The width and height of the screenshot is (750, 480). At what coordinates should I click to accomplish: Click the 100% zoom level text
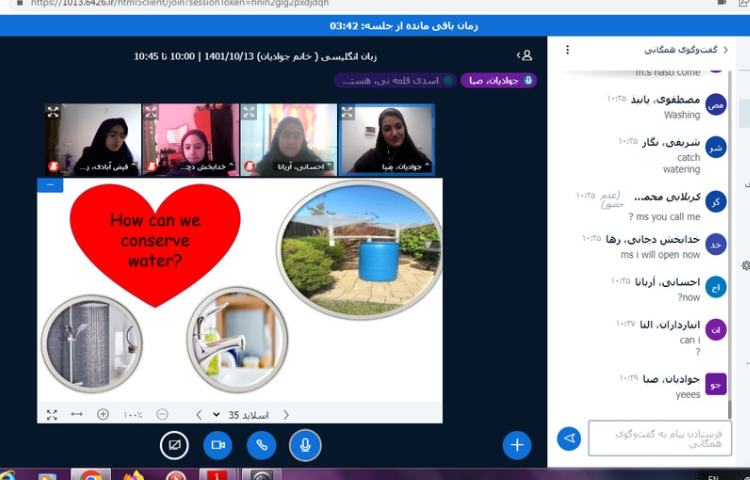click(133, 415)
